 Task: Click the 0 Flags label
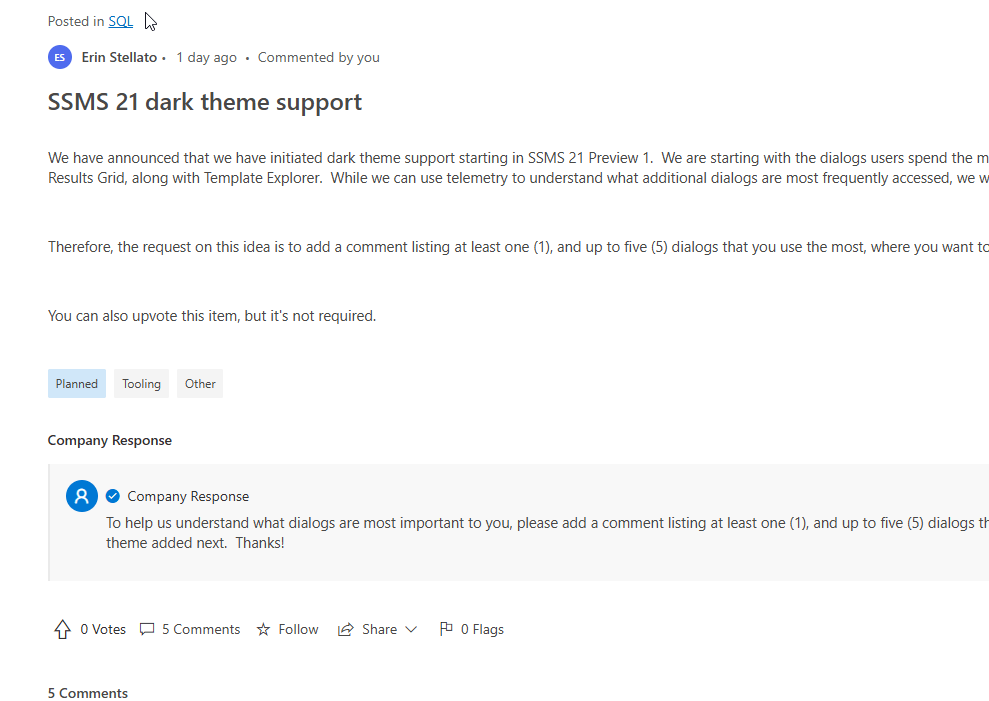(x=482, y=629)
